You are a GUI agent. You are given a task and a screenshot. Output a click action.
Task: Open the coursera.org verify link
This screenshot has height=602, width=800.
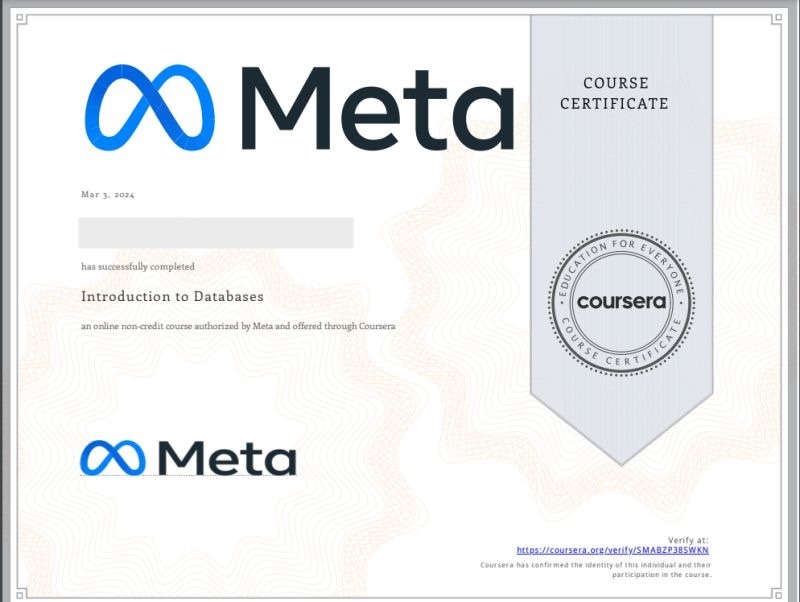coord(612,550)
